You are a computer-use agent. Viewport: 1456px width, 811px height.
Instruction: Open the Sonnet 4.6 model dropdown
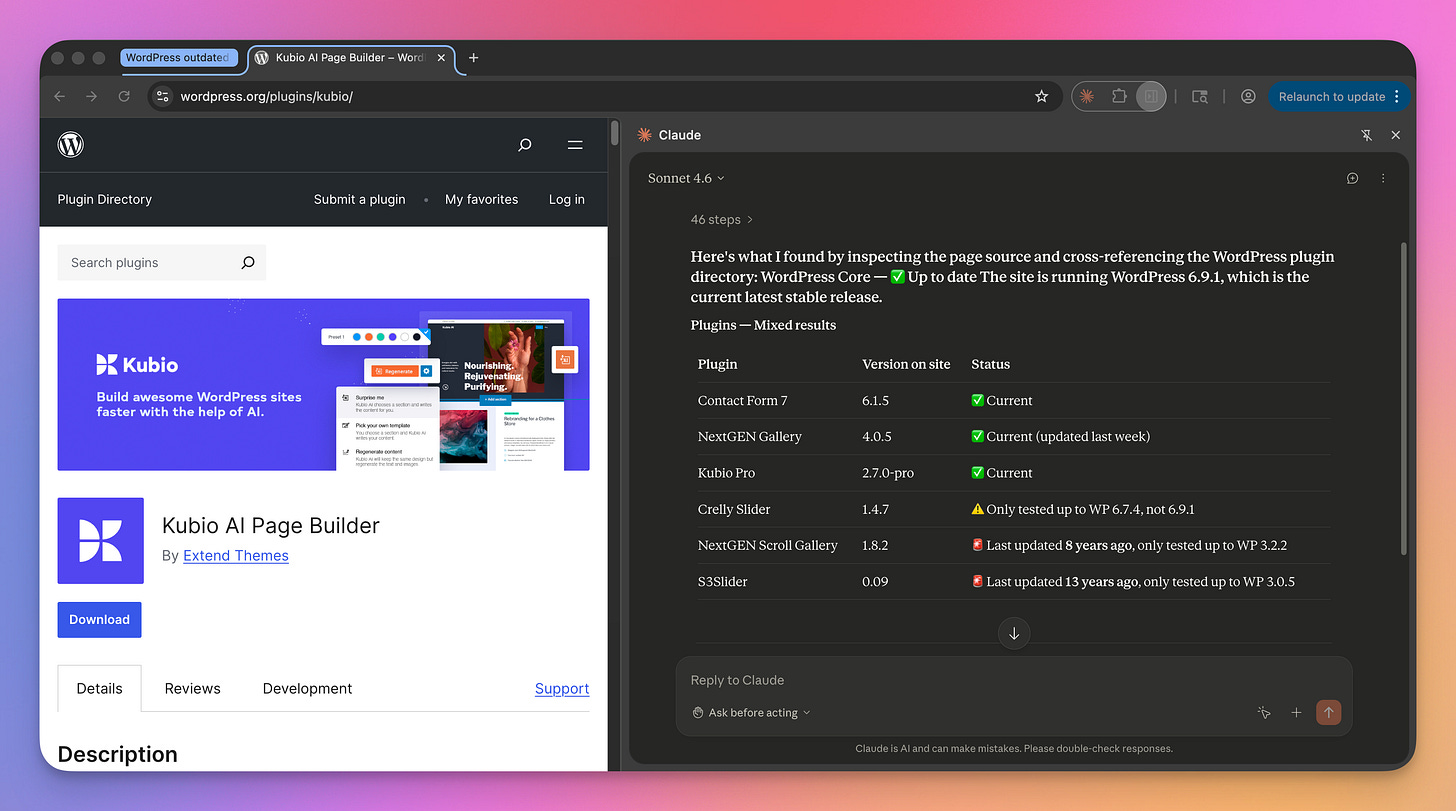tap(686, 178)
